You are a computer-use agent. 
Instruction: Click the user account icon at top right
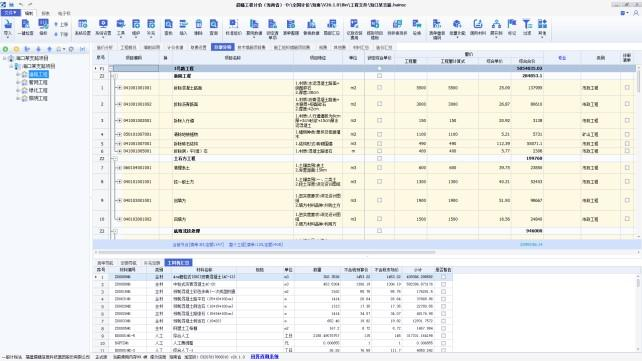pos(636,13)
